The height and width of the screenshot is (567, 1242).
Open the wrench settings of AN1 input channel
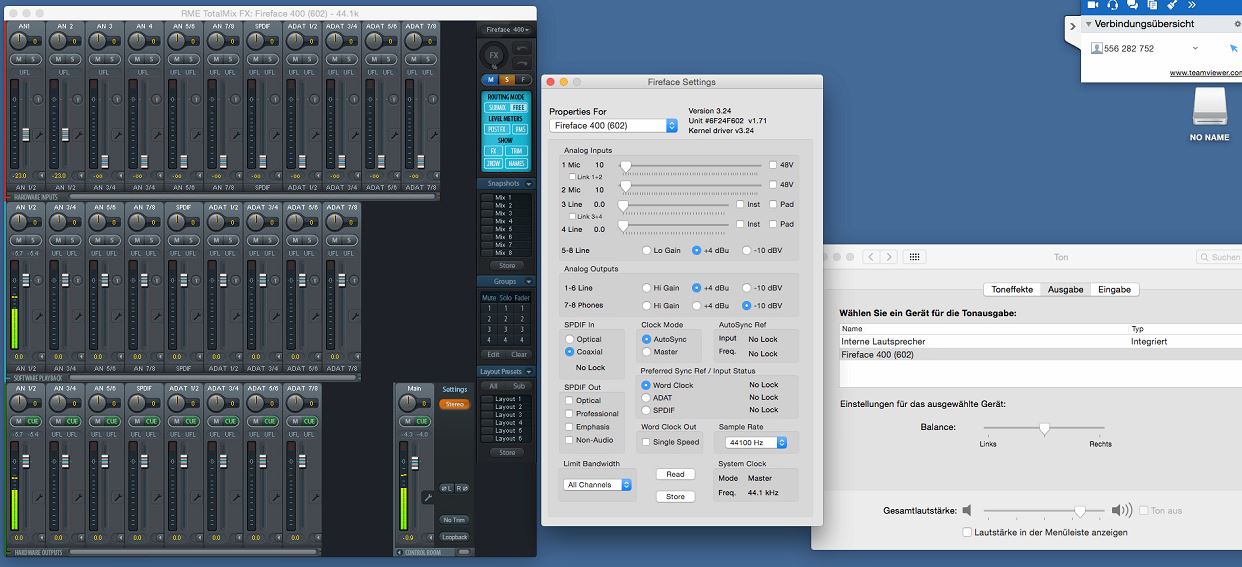pyautogui.click(x=39, y=133)
